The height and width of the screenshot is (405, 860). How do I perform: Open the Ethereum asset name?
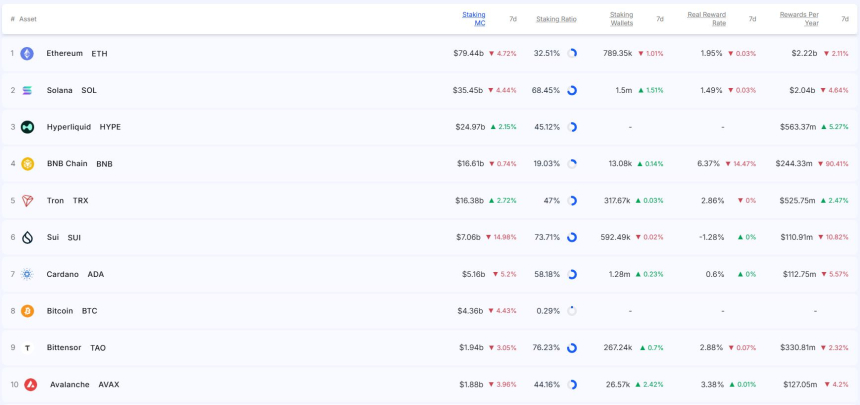(x=65, y=54)
